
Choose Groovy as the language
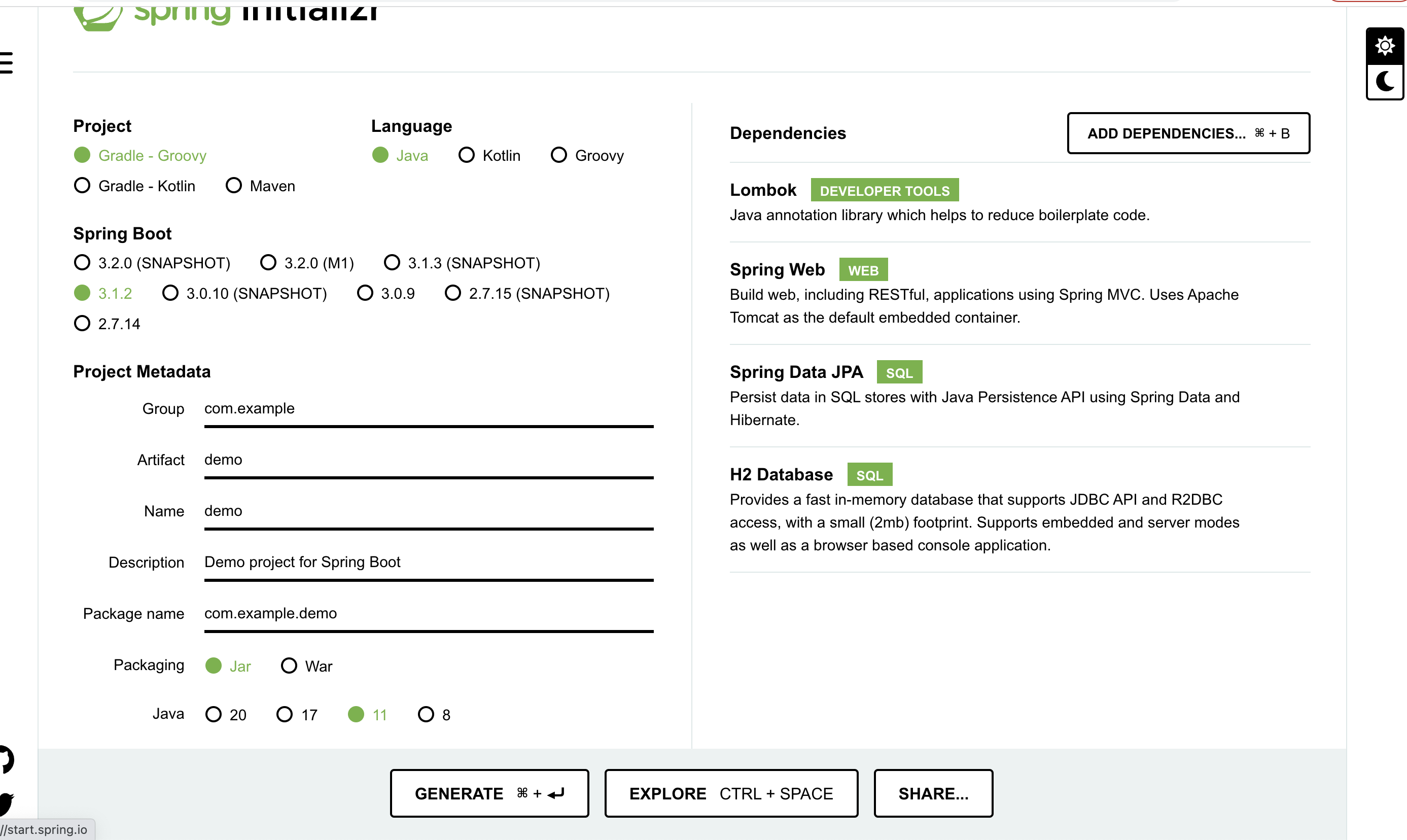587,155
